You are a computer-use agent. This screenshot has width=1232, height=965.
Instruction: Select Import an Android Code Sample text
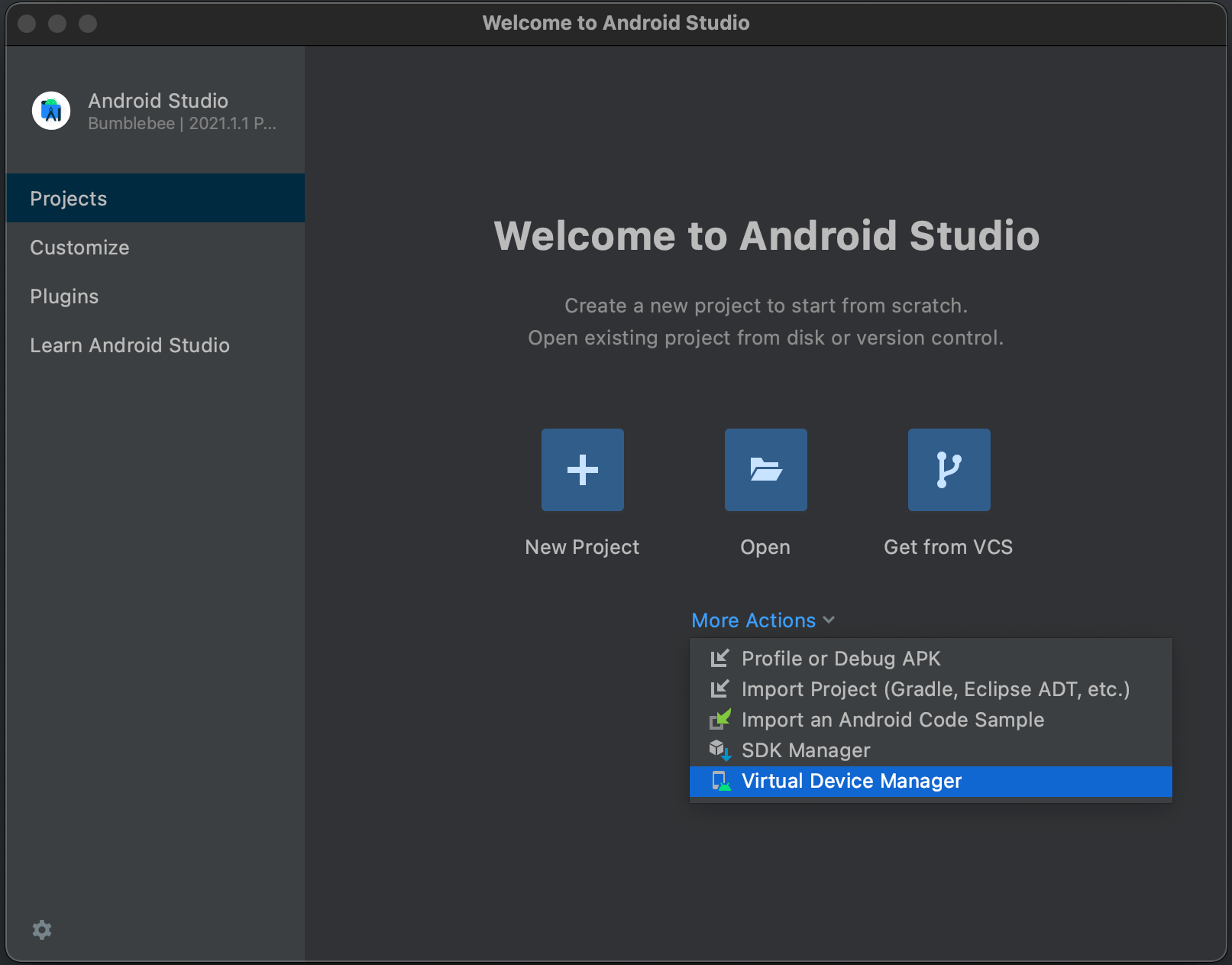coord(893,720)
